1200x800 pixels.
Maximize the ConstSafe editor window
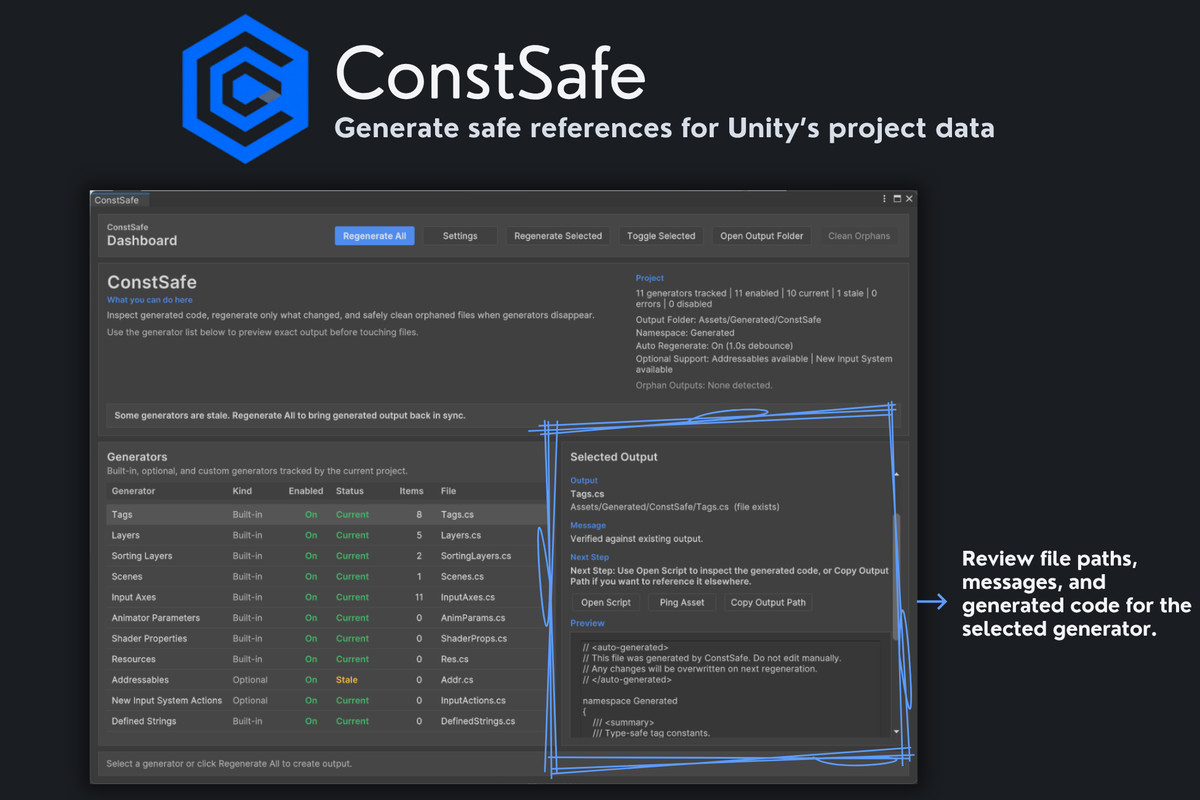coord(897,199)
